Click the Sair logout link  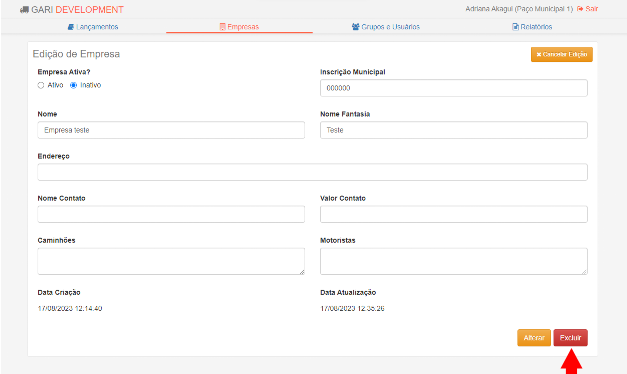587,9
